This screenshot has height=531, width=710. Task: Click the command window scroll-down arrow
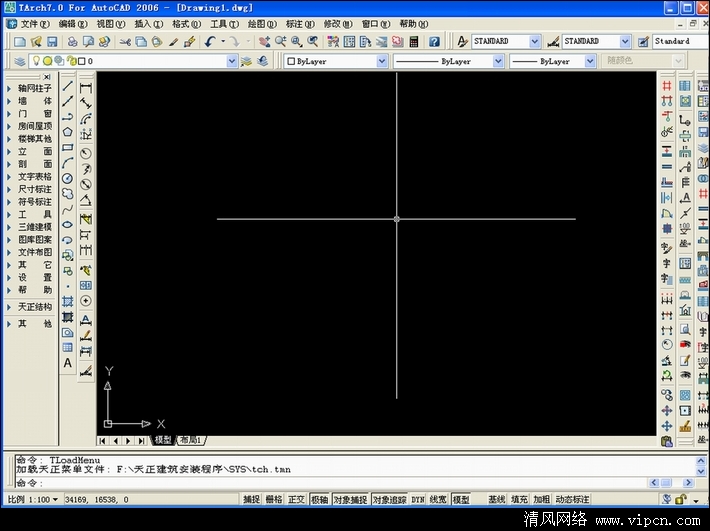(x=700, y=471)
